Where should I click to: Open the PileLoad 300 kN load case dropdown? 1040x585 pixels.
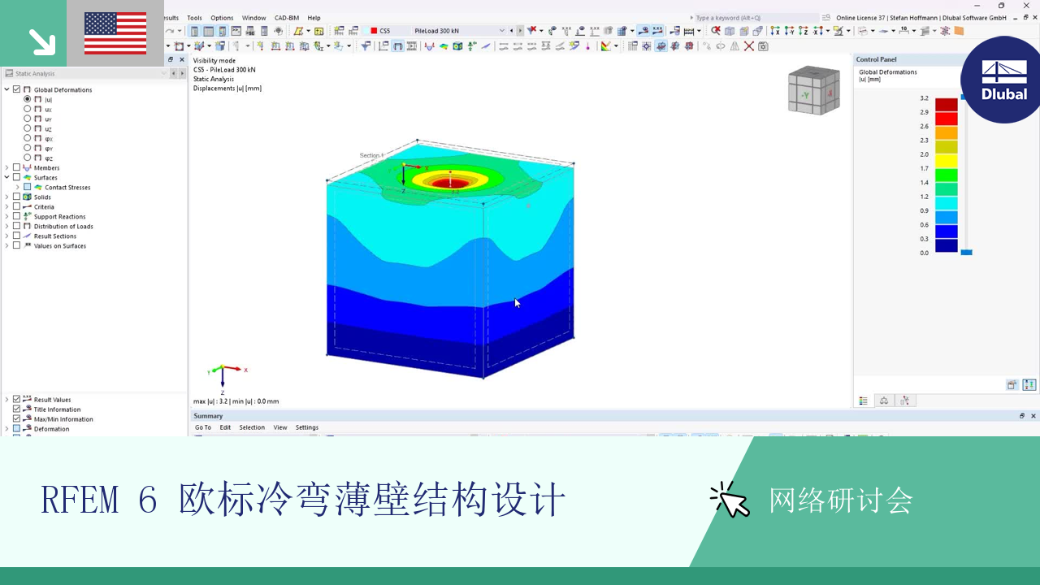coord(501,31)
